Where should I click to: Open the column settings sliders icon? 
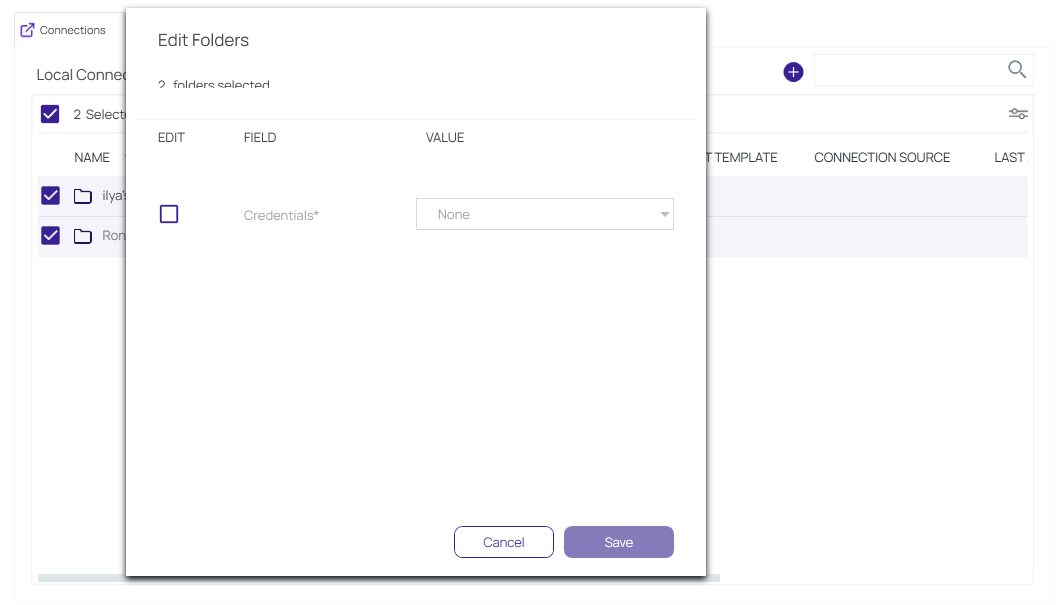pos(1018,114)
